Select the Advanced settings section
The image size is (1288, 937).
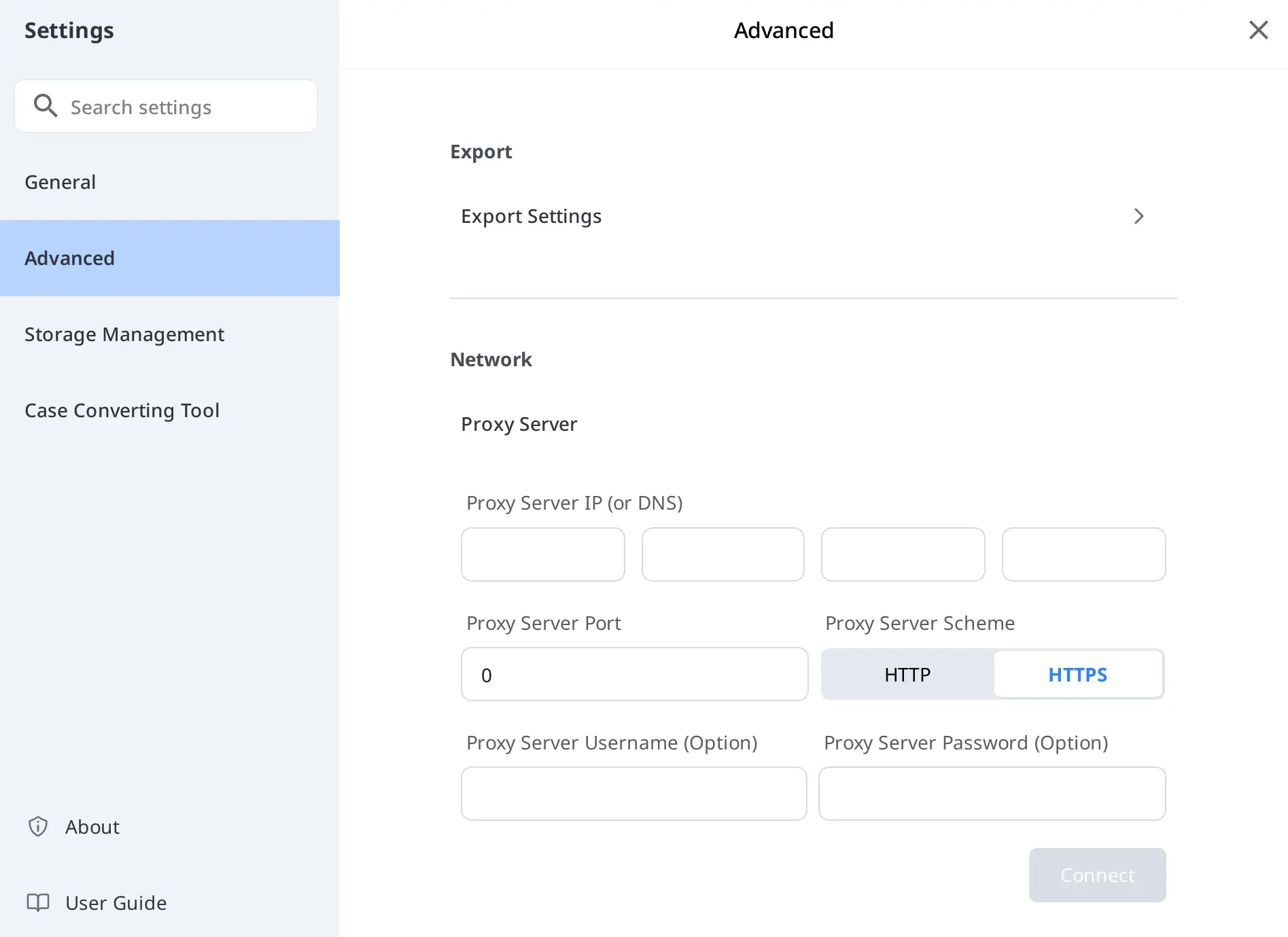tap(69, 258)
